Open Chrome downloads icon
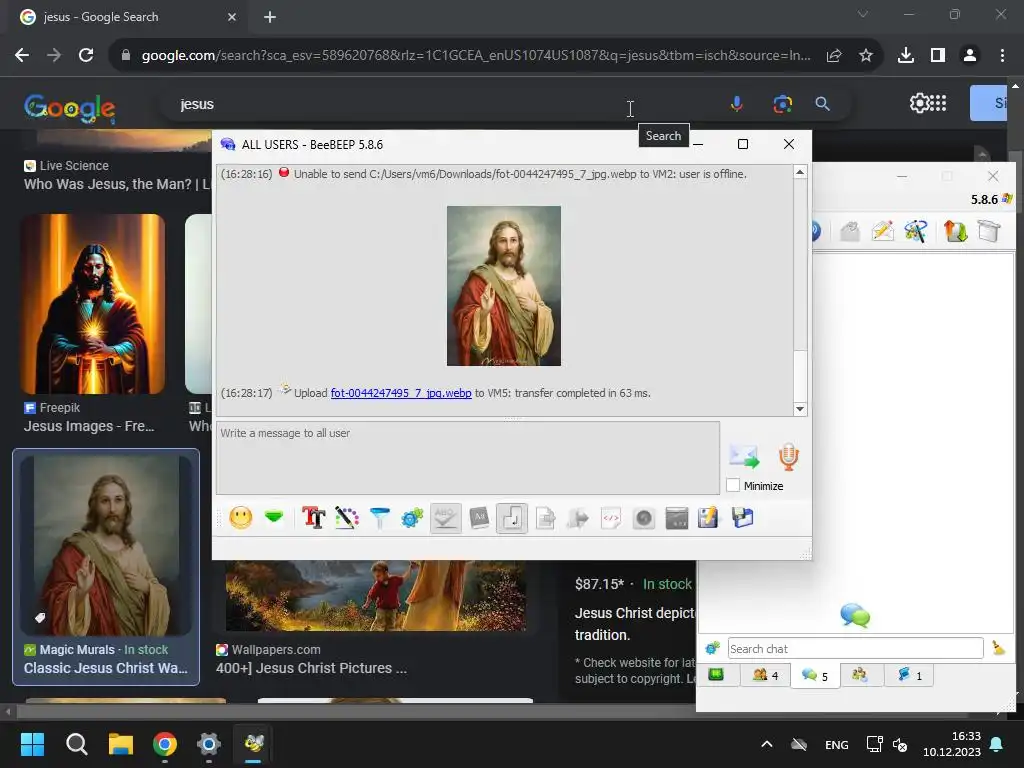The height and width of the screenshot is (768, 1024). click(906, 56)
